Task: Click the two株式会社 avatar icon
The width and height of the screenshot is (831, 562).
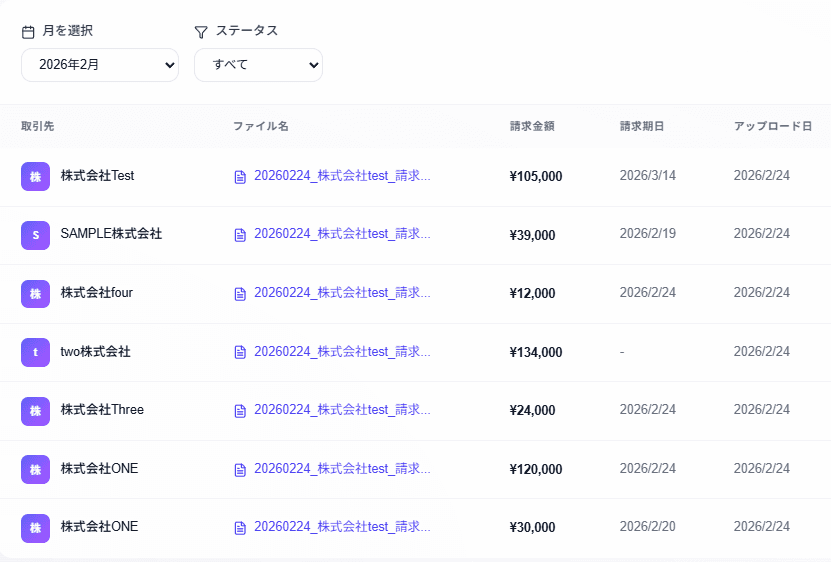Action: pos(36,352)
